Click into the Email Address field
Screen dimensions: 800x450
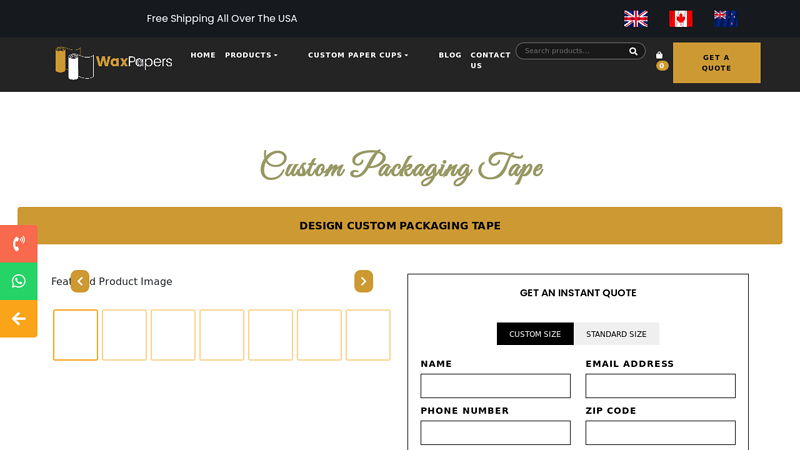[x=660, y=386]
